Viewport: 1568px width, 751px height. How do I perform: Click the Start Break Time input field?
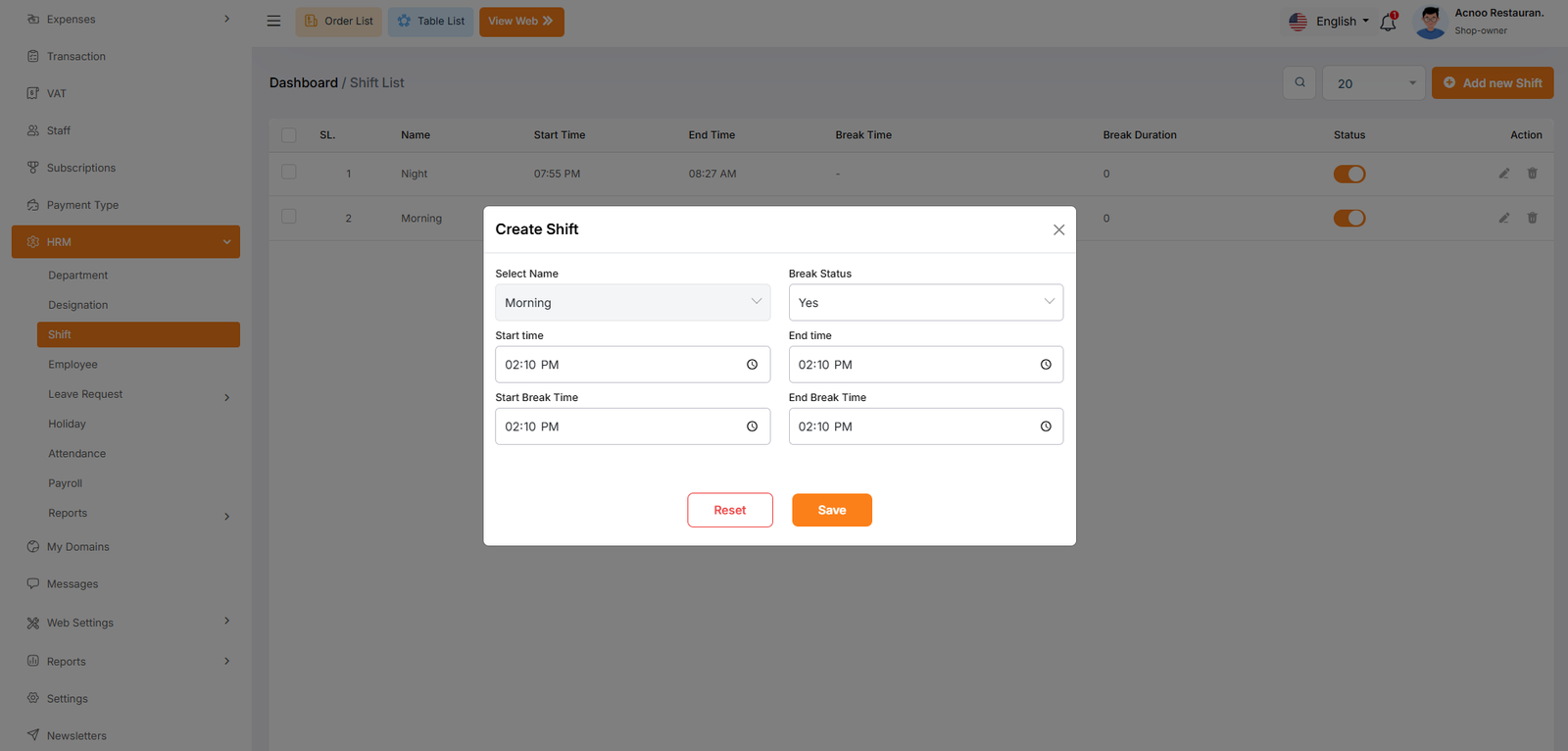pyautogui.click(x=617, y=426)
